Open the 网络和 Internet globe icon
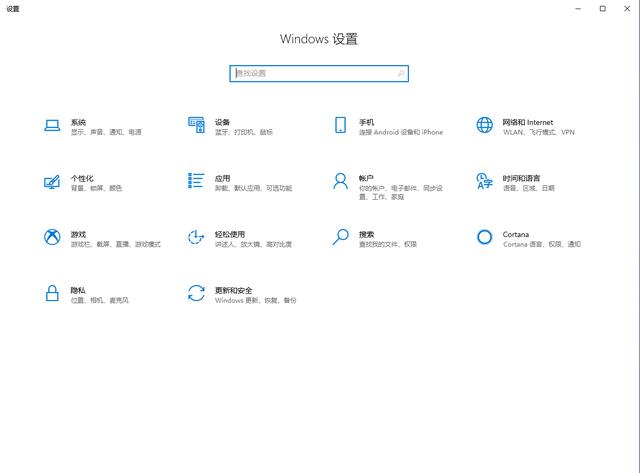This screenshot has height=473, width=640. [484, 125]
